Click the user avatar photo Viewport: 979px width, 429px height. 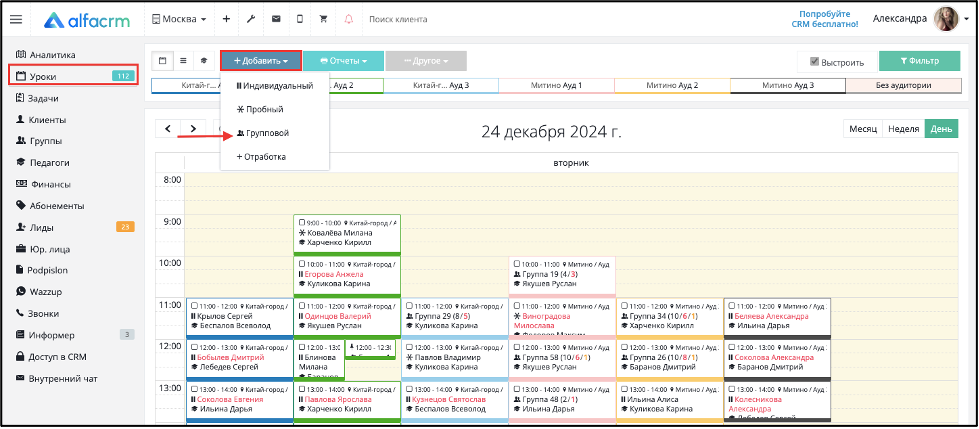pyautogui.click(x=946, y=19)
